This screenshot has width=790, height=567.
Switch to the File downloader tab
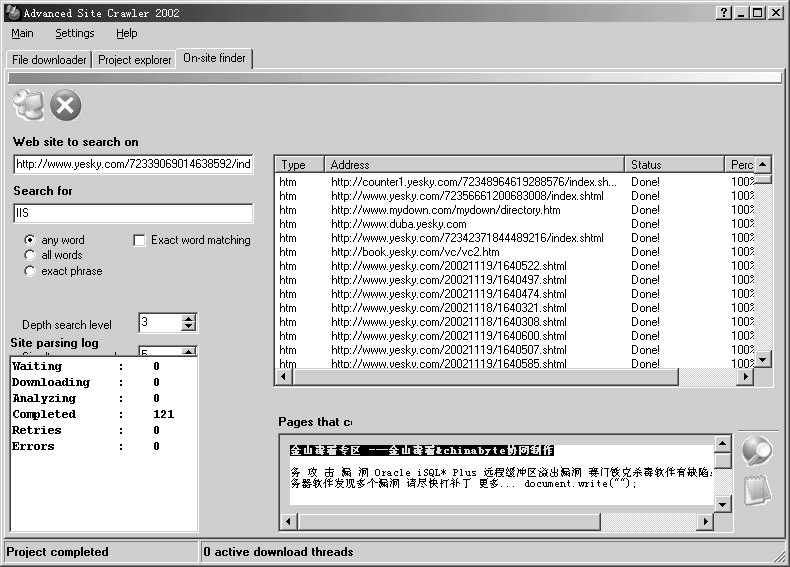49,60
